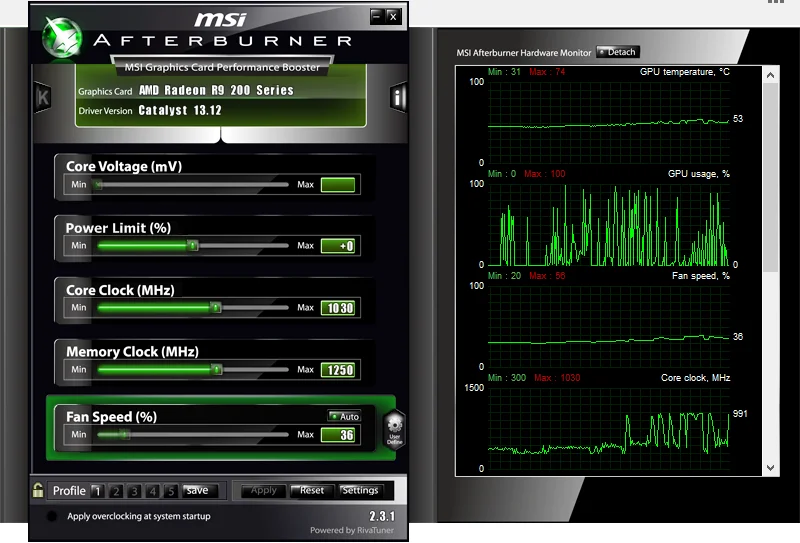The width and height of the screenshot is (800, 543).
Task: Click the GPU temperature graph
Action: click(x=608, y=122)
